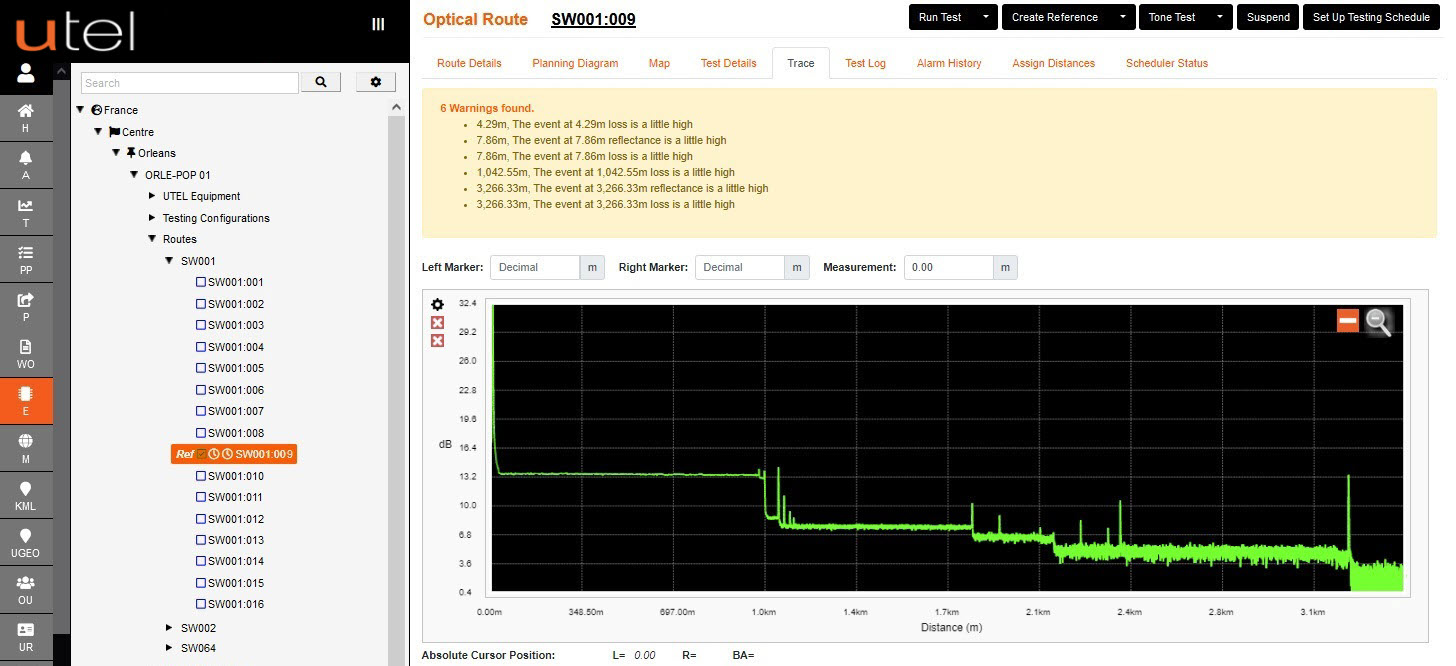Click the Suspend button
1456x666 pixels.
[1267, 17]
